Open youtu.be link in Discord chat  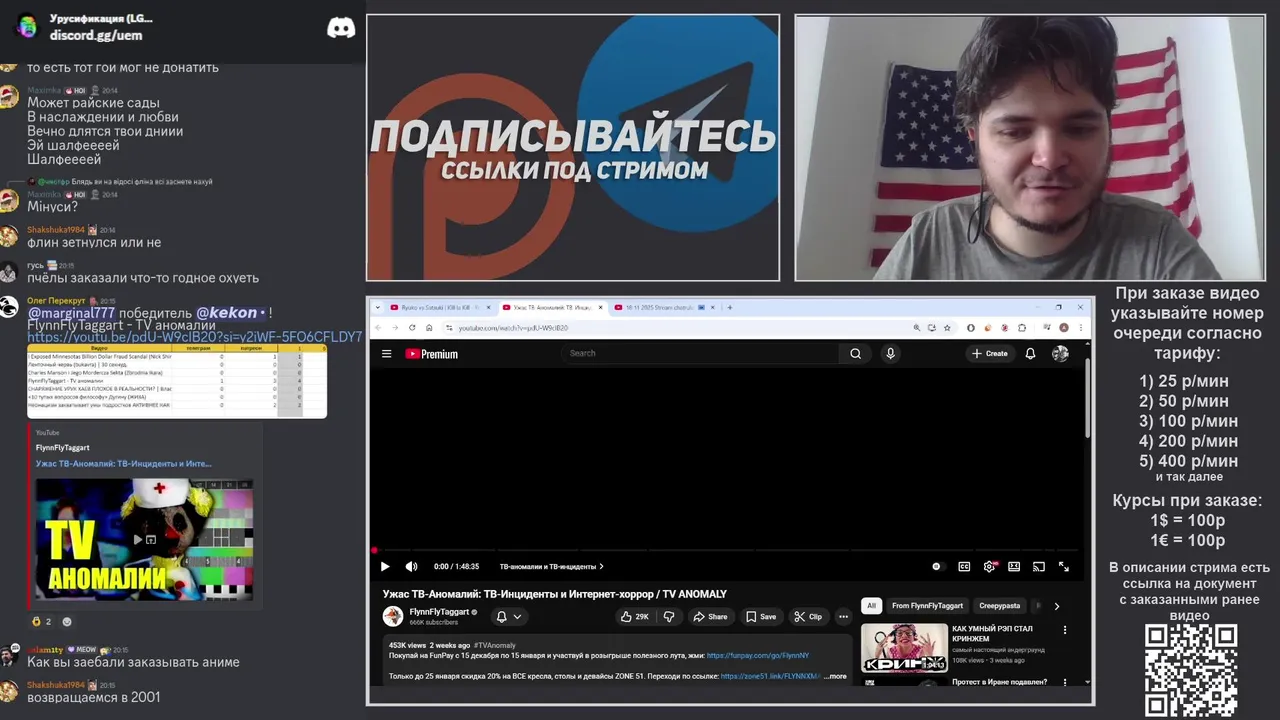[195, 338]
